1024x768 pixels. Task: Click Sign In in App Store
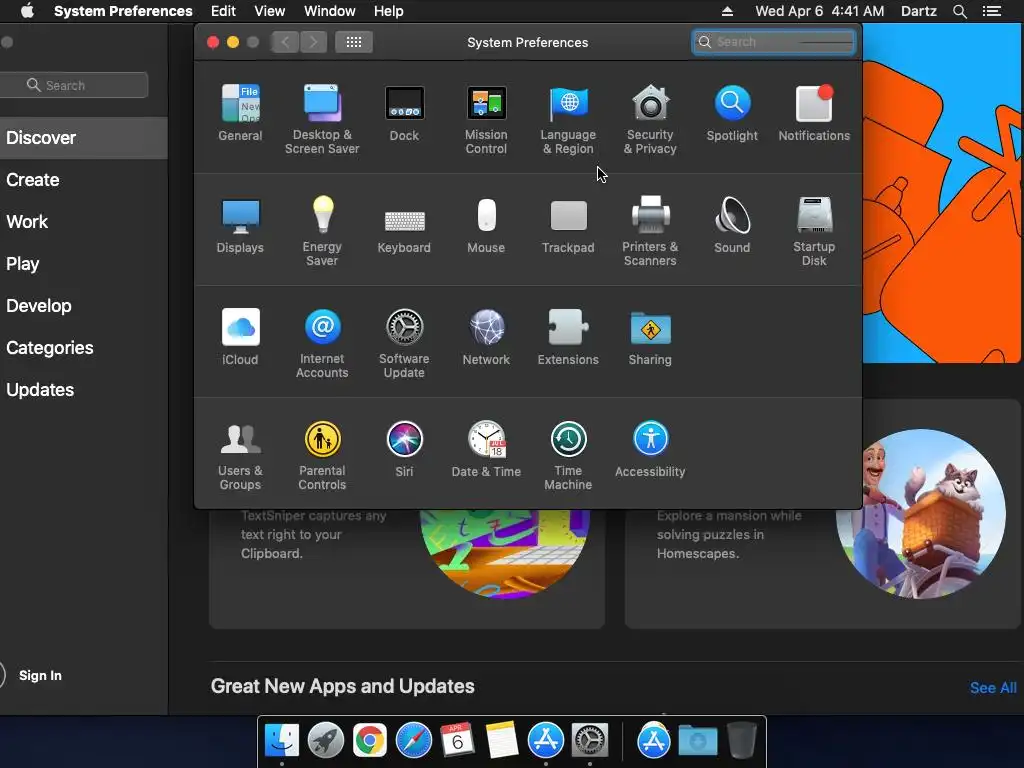click(x=40, y=675)
